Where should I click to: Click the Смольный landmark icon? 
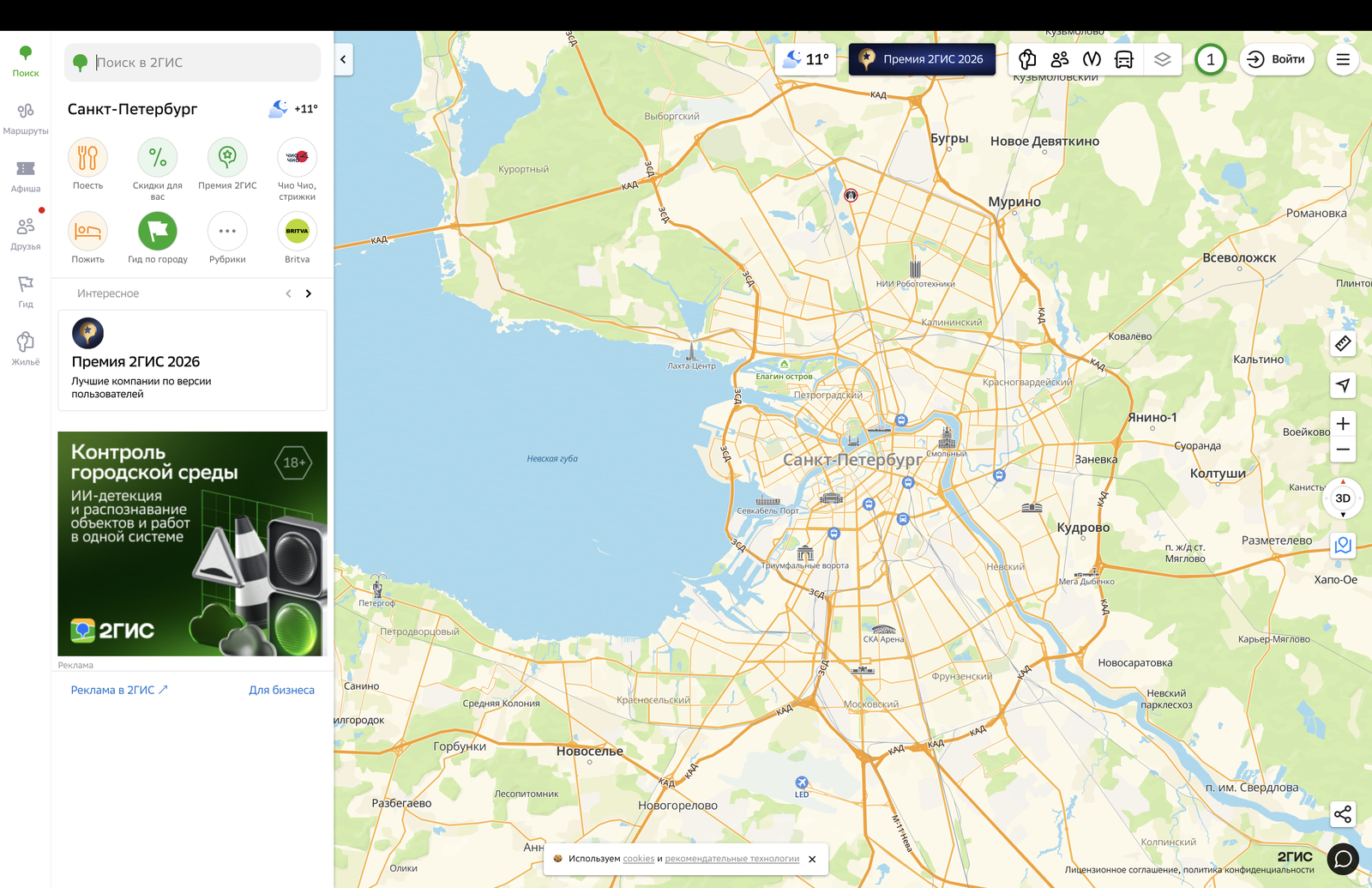click(947, 438)
